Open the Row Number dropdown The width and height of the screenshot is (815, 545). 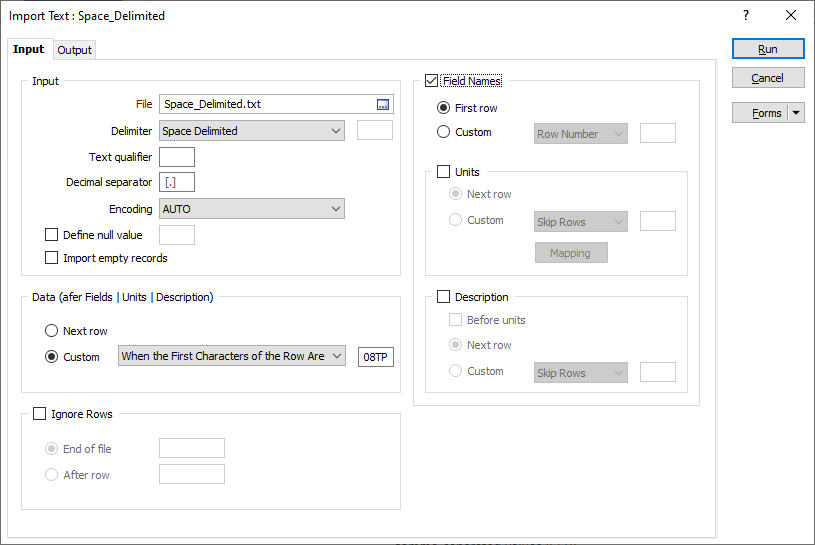[x=581, y=134]
